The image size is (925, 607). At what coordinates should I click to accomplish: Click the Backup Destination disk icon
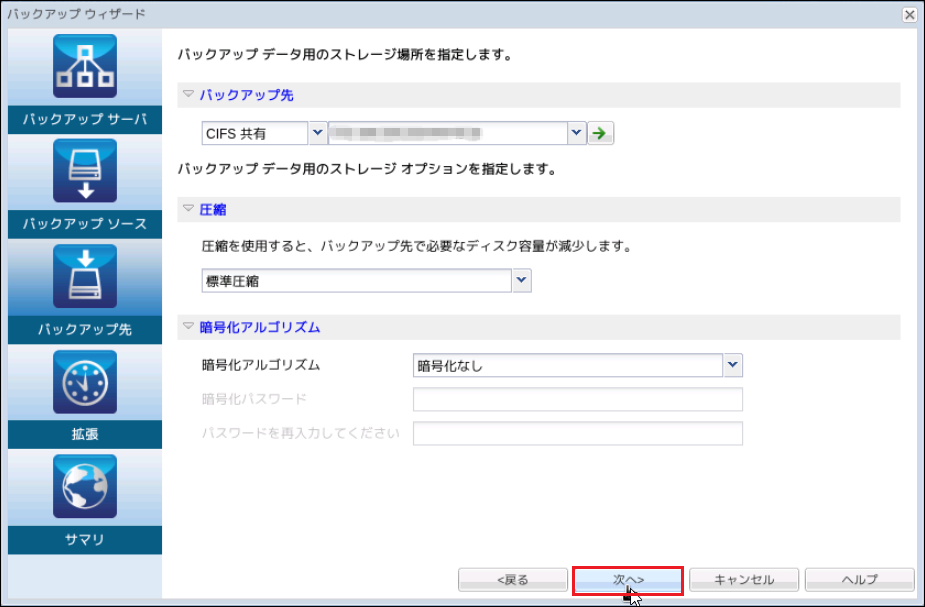tap(85, 276)
